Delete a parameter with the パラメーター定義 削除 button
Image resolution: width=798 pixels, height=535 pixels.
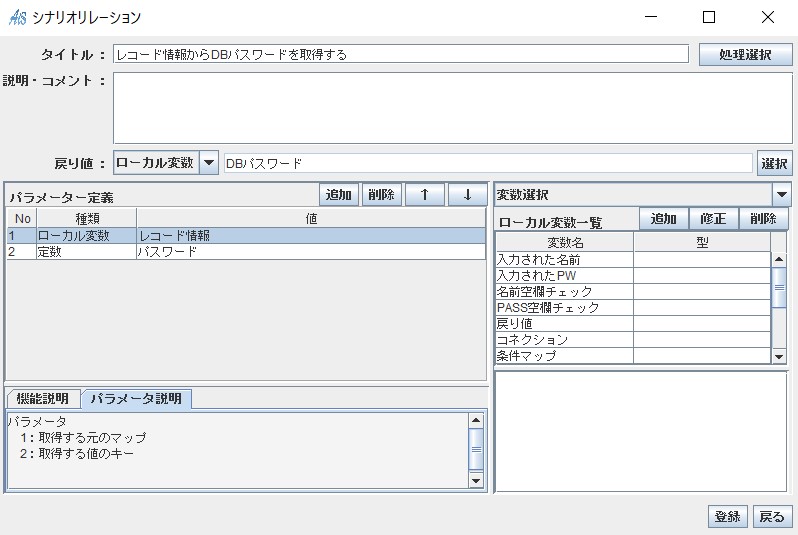pos(382,195)
